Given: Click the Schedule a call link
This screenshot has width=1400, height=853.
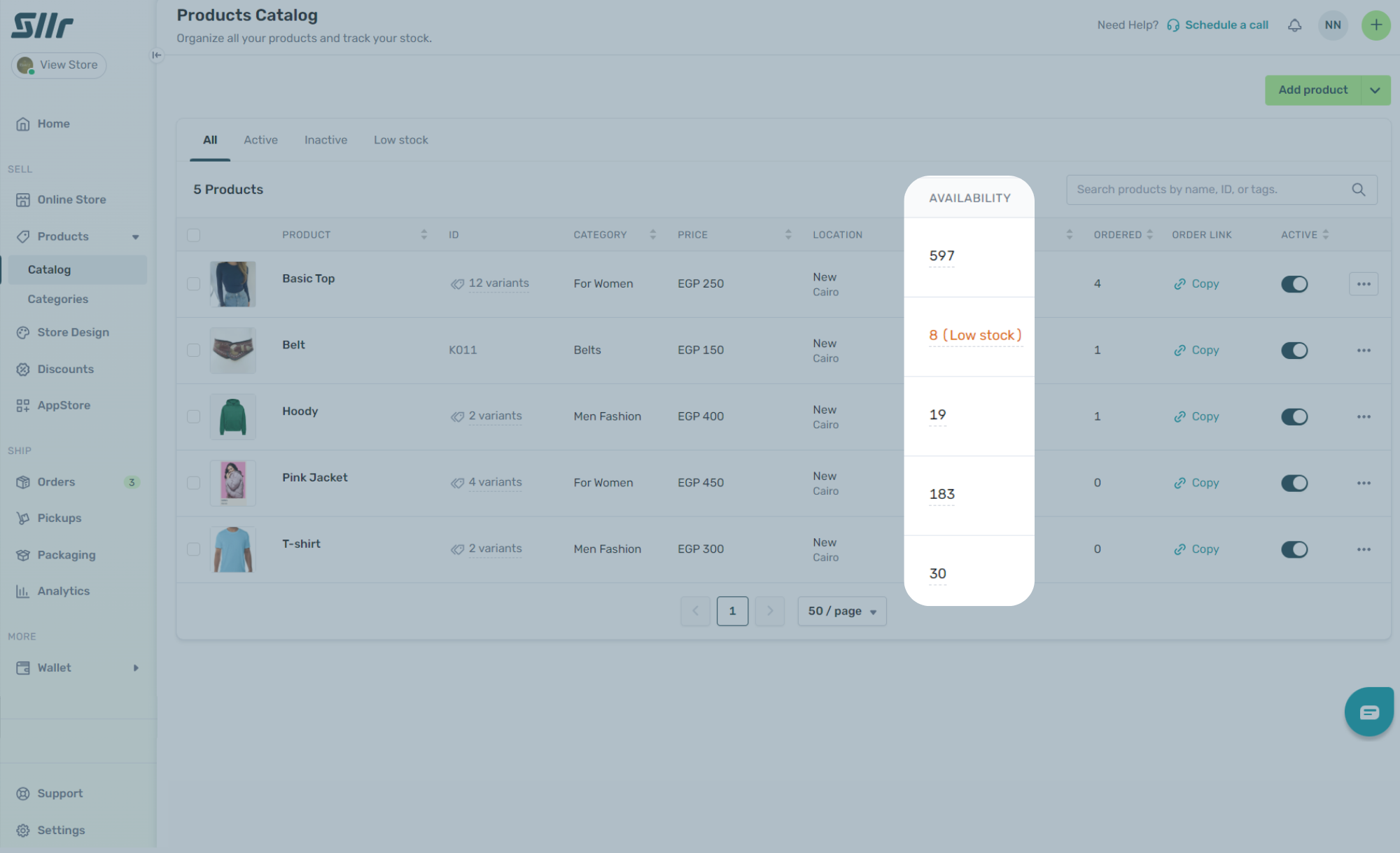Looking at the screenshot, I should click(1226, 25).
